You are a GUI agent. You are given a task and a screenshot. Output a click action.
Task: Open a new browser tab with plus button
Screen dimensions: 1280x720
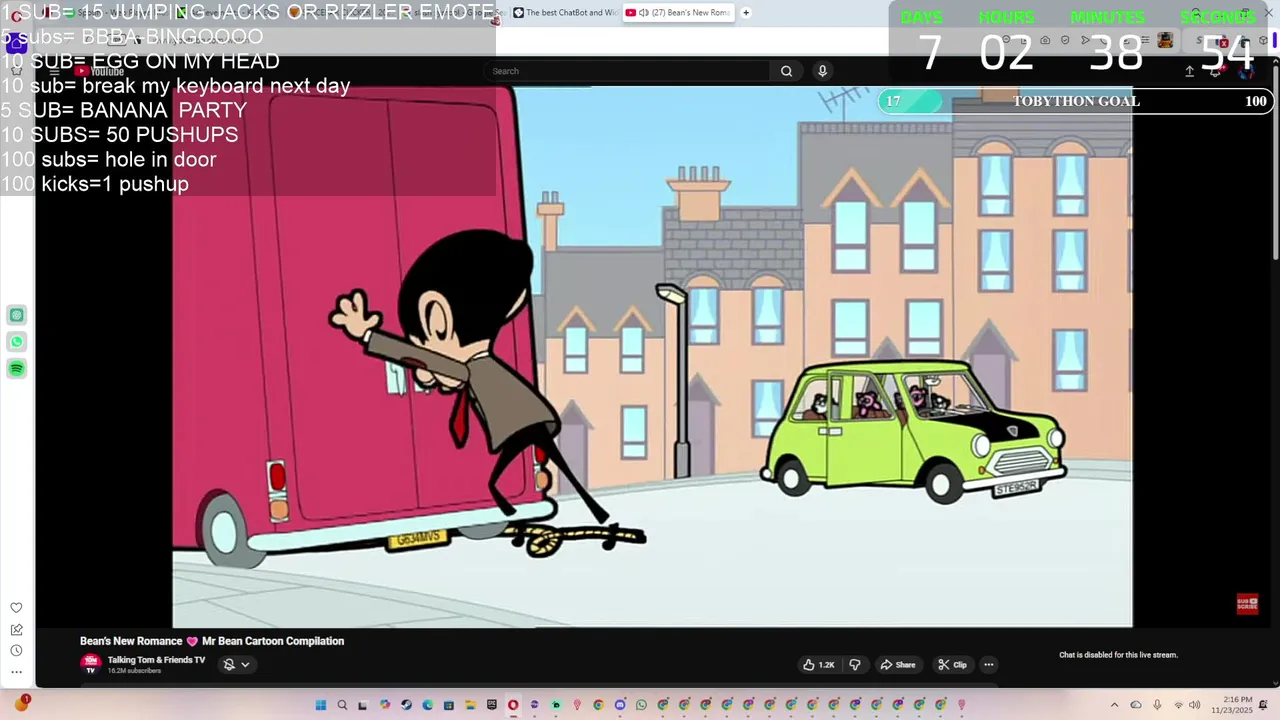click(x=746, y=13)
